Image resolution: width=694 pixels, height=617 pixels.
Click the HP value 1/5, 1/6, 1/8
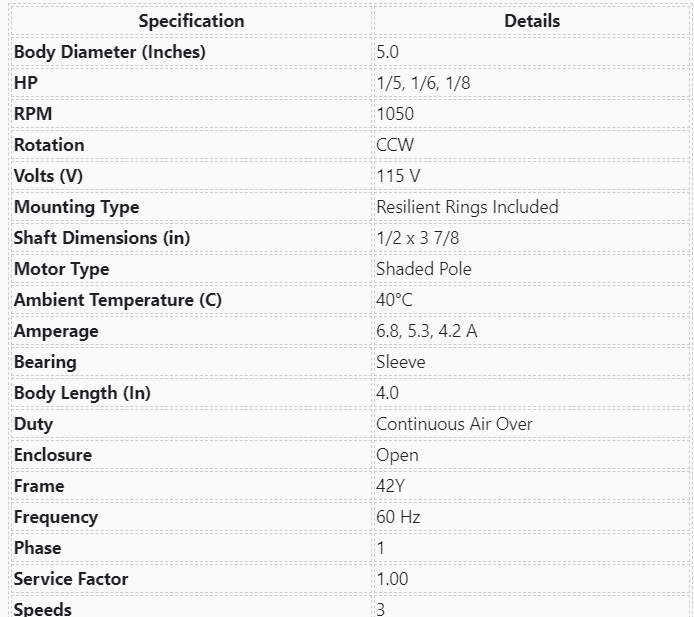click(423, 83)
